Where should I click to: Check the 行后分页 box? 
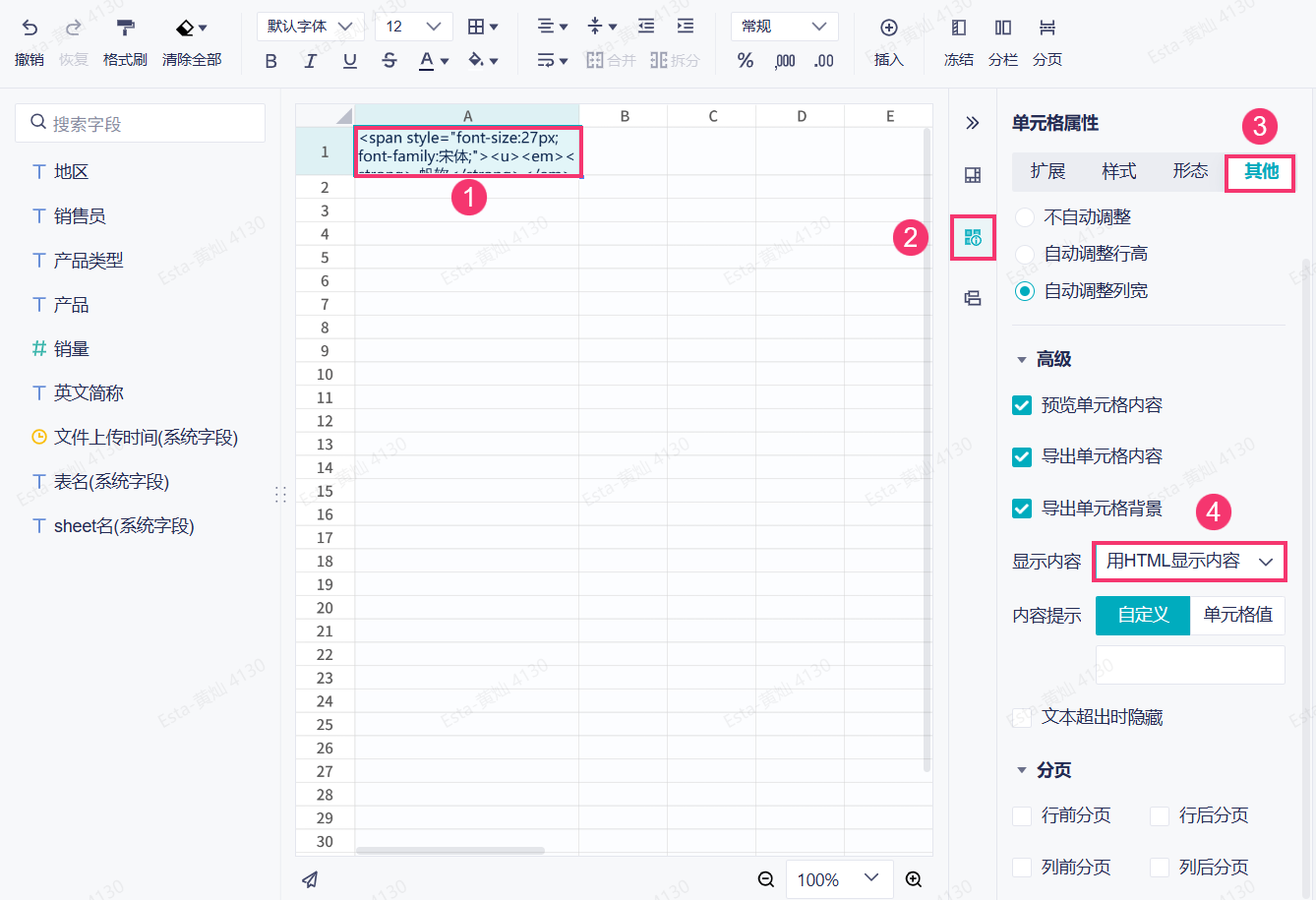[x=1160, y=815]
